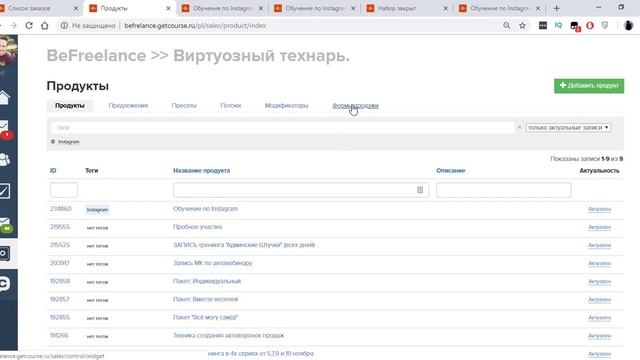
Task: Open a new browser tab
Action: click(556, 8)
